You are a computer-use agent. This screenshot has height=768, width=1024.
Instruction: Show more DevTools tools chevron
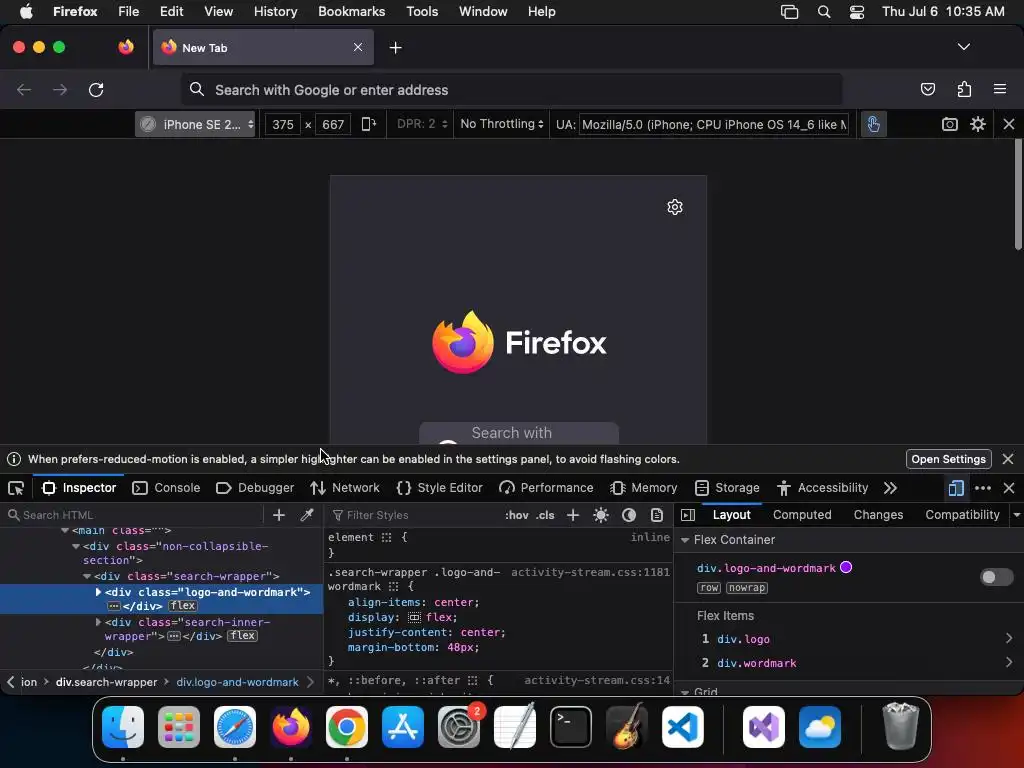tap(890, 488)
